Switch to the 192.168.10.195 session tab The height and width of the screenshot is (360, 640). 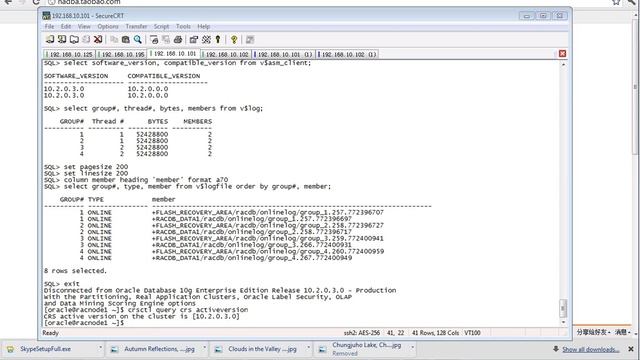coord(121,54)
